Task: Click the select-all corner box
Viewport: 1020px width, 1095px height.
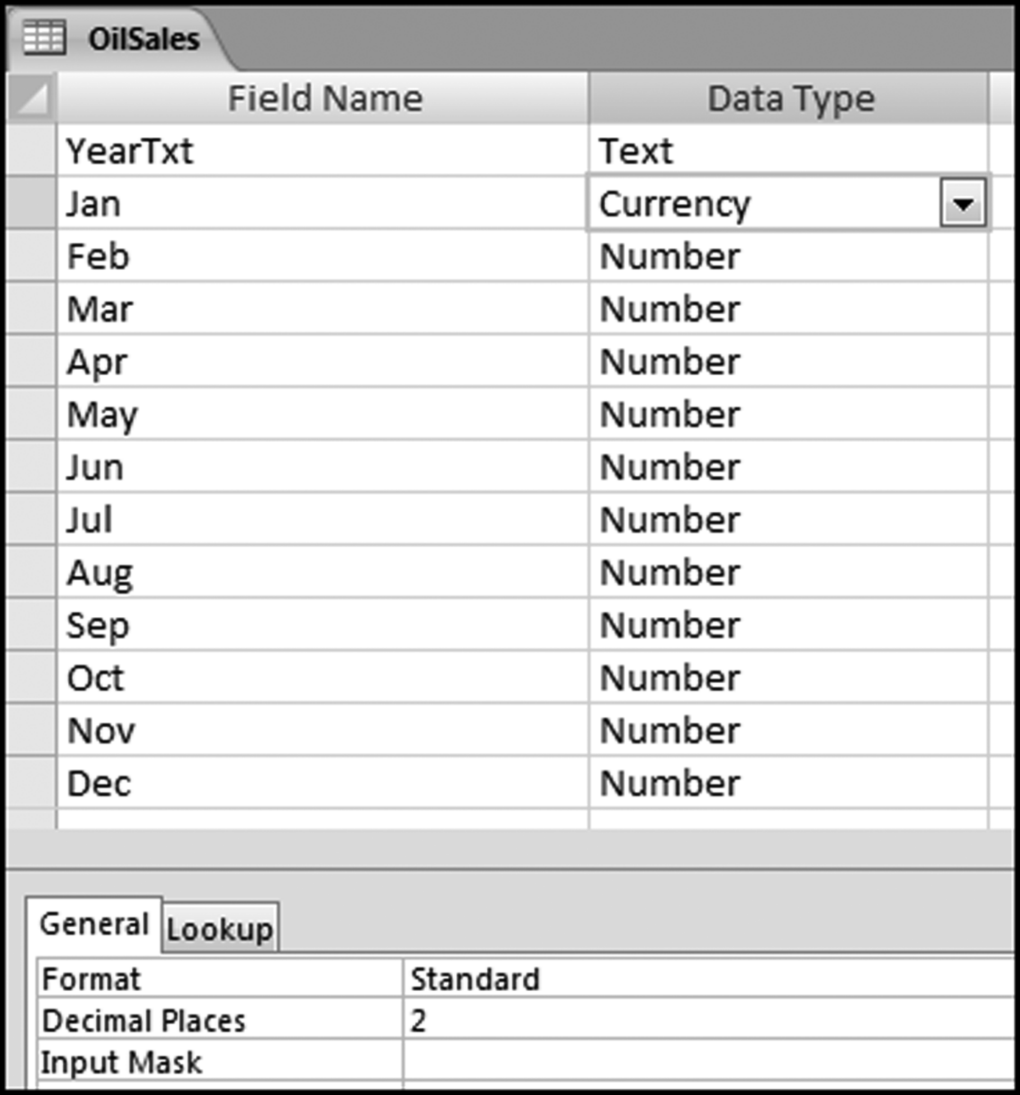Action: pyautogui.click(x=32, y=99)
